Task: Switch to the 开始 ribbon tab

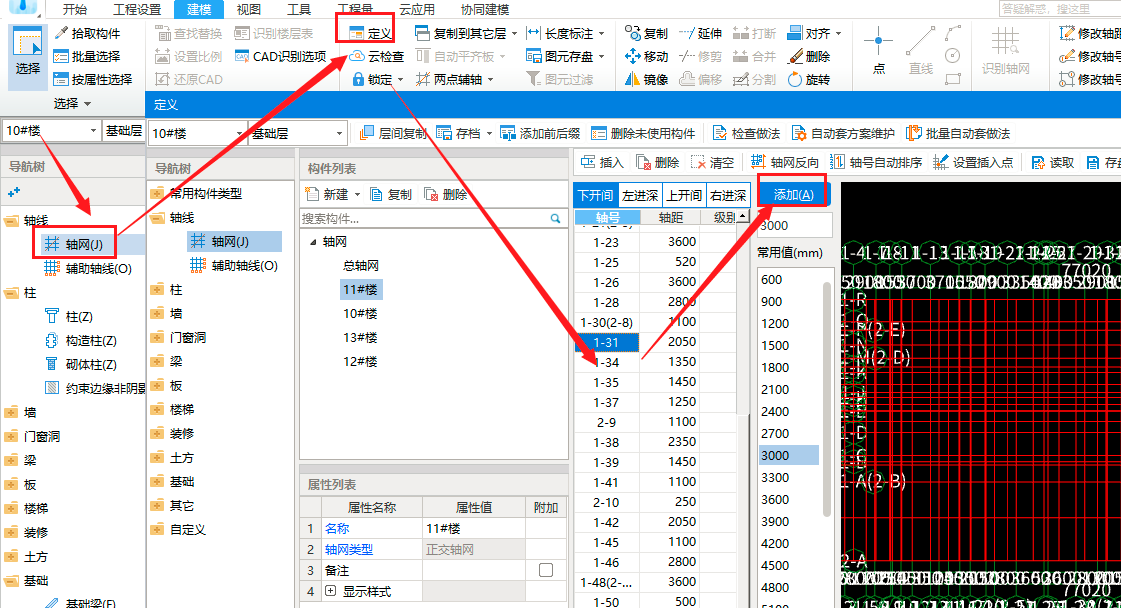Action: (74, 9)
